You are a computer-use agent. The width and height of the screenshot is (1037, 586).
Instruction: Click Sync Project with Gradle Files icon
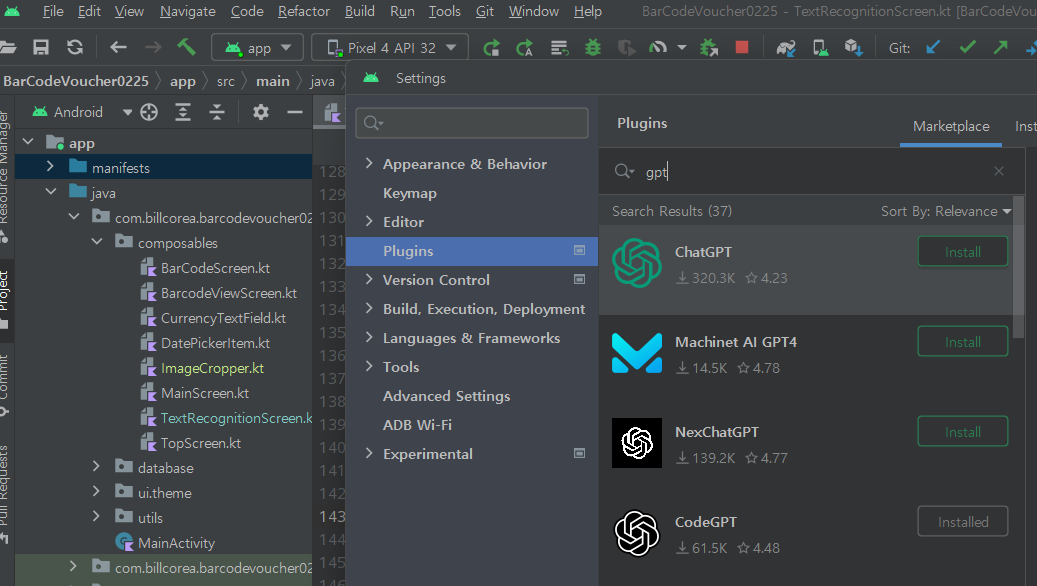[786, 48]
